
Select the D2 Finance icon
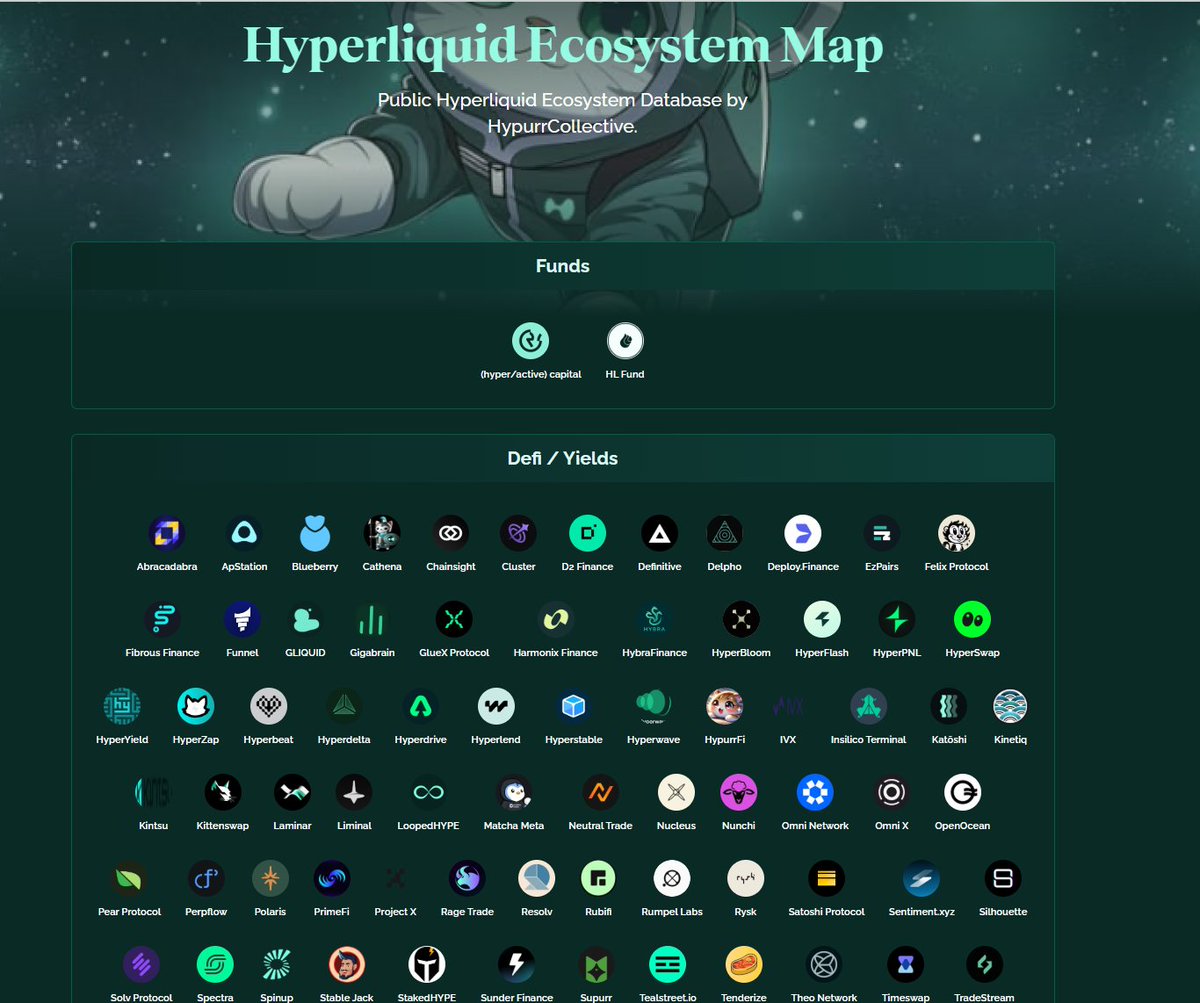588,534
